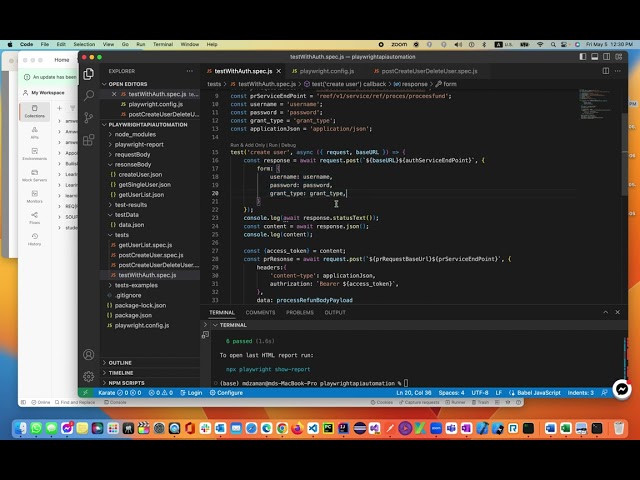The height and width of the screenshot is (480, 640).
Task: Open the OUTPUT panel tab
Action: pyautogui.click(x=335, y=312)
